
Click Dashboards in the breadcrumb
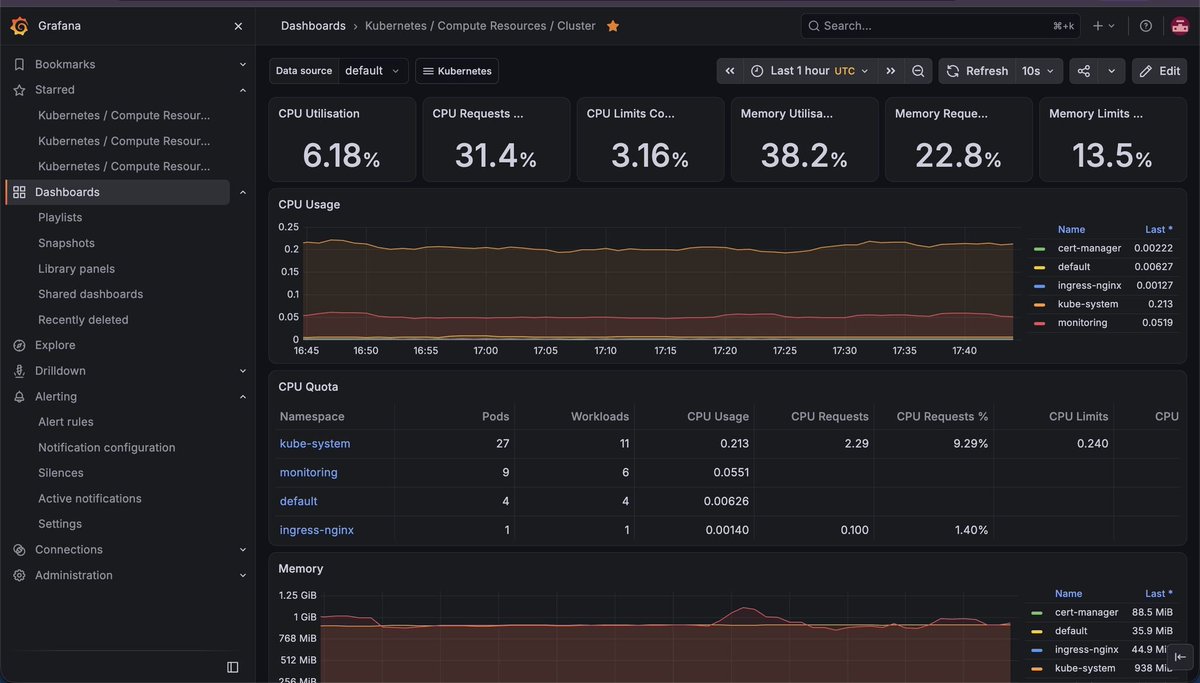point(313,26)
